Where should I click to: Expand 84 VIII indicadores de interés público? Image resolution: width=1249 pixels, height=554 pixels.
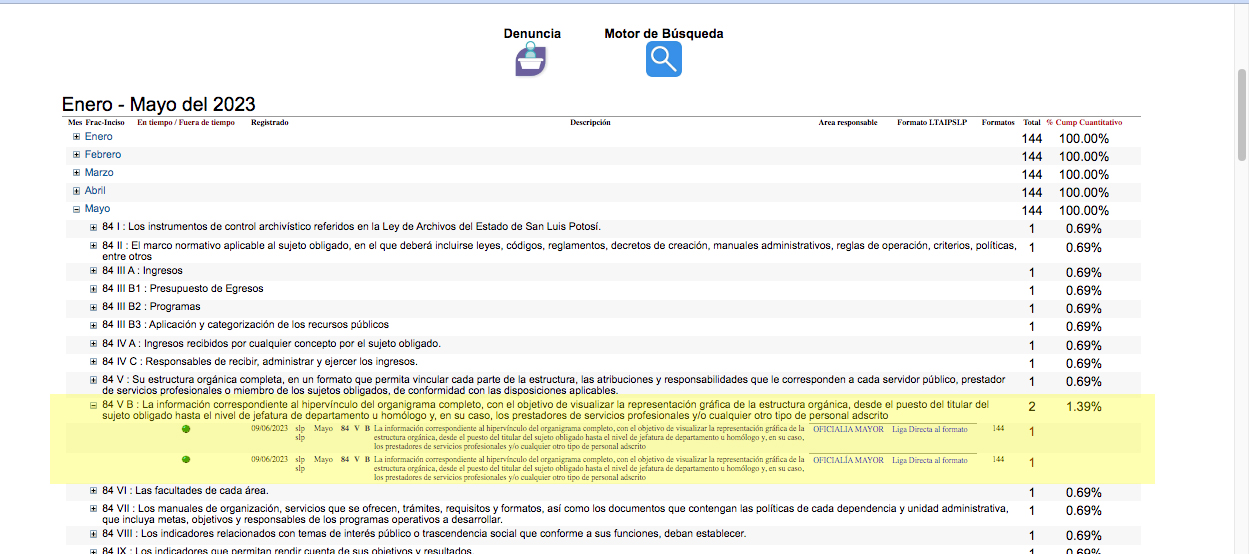(x=95, y=534)
